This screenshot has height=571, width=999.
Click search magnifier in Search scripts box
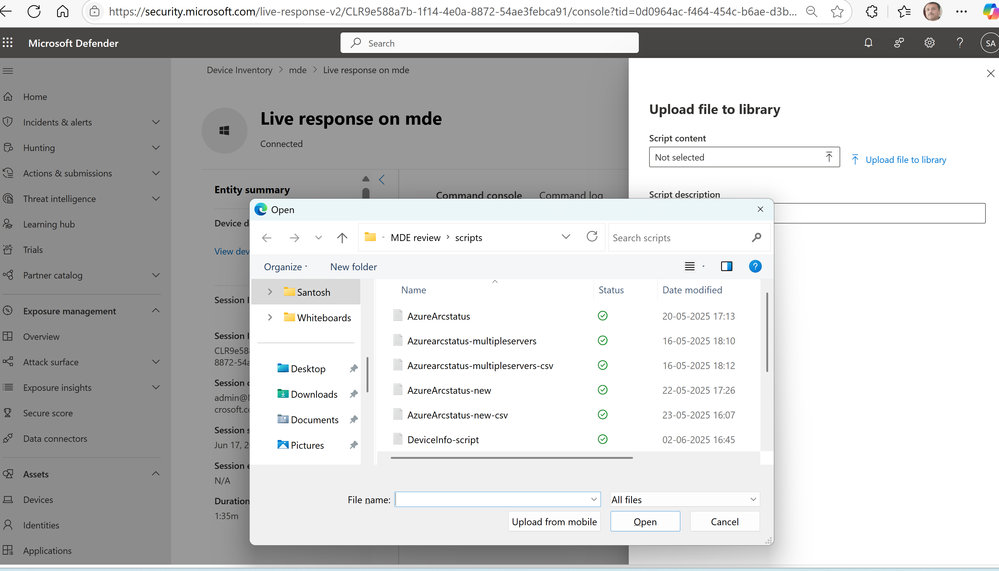756,237
